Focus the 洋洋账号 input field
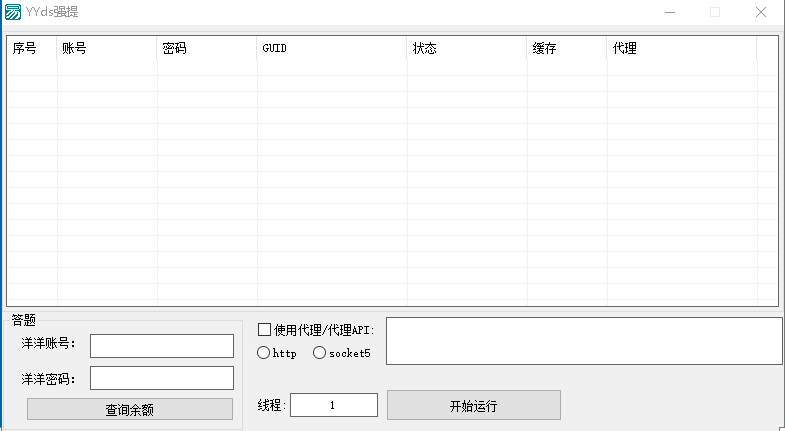 coord(162,345)
